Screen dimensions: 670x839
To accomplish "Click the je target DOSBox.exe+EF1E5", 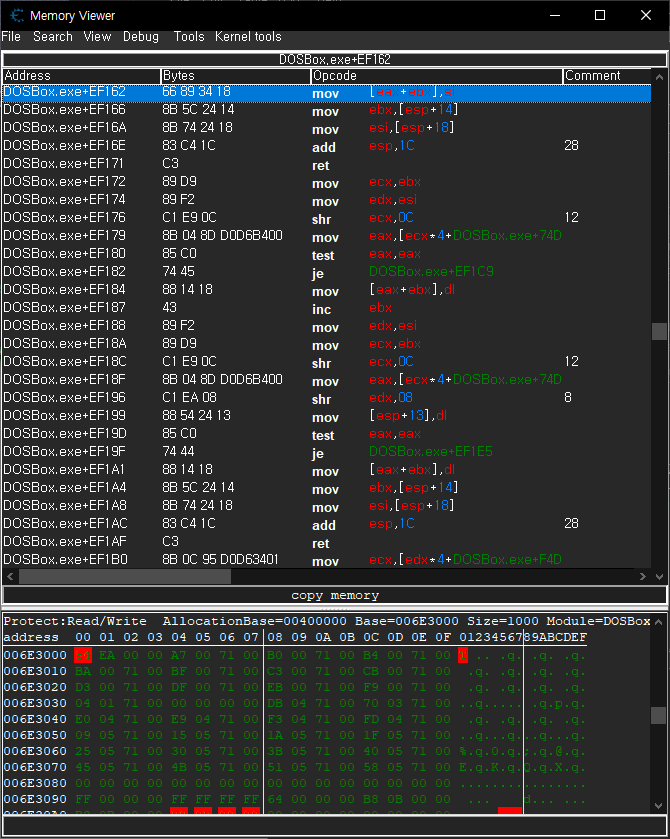I will [x=431, y=452].
